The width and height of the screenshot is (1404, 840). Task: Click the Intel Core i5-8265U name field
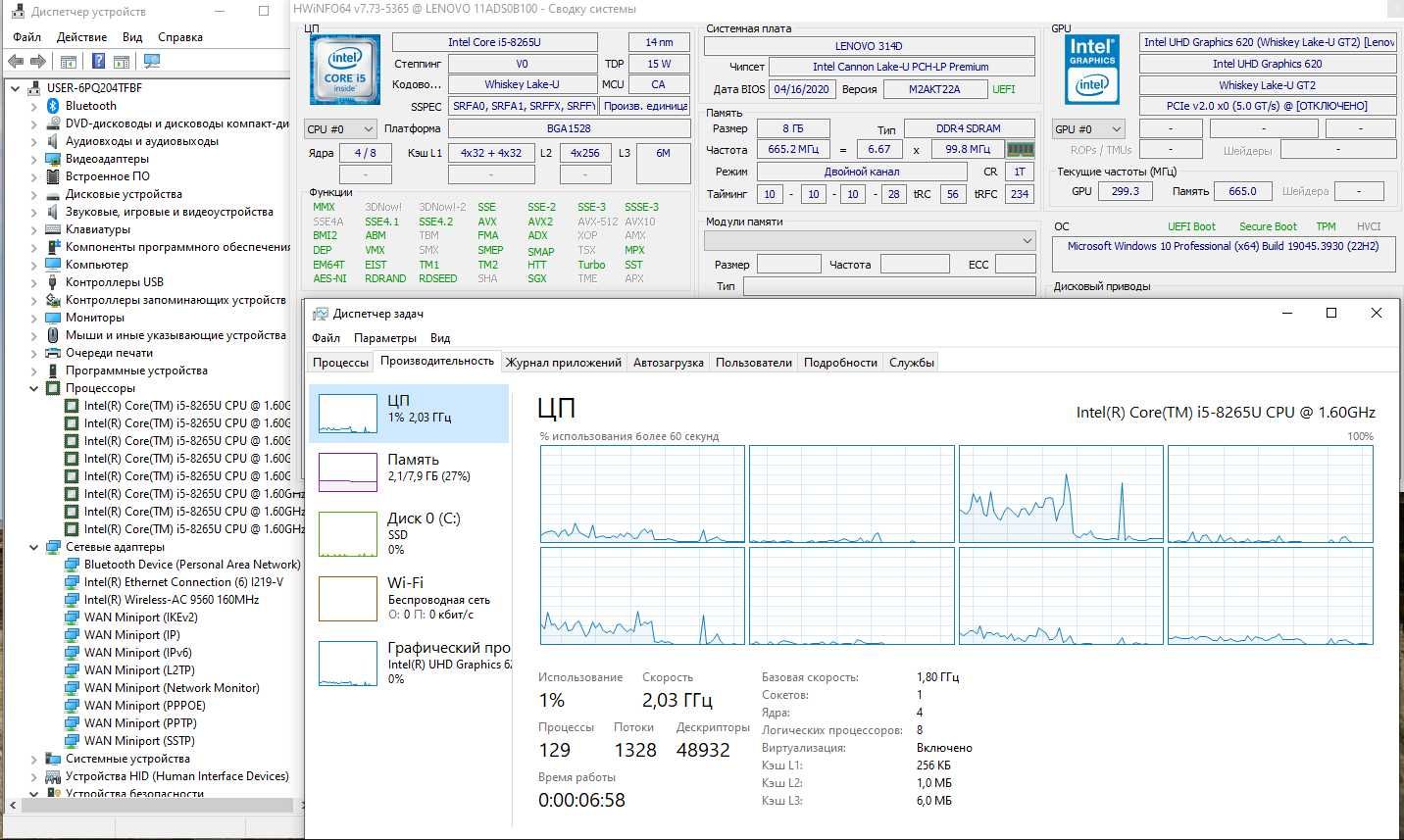click(x=494, y=42)
